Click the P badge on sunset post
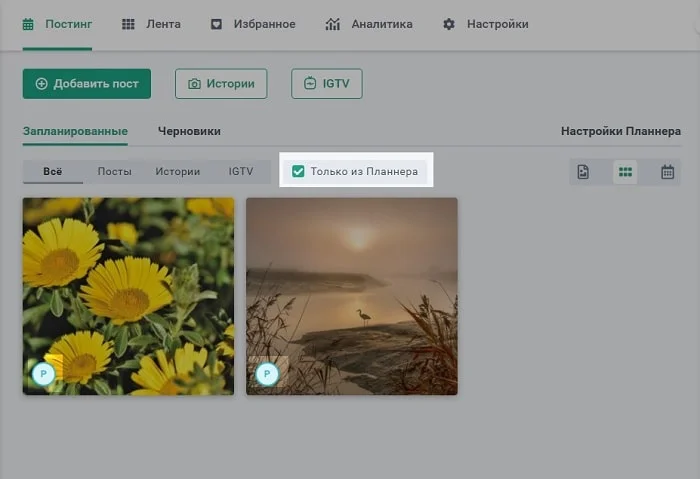 (266, 374)
